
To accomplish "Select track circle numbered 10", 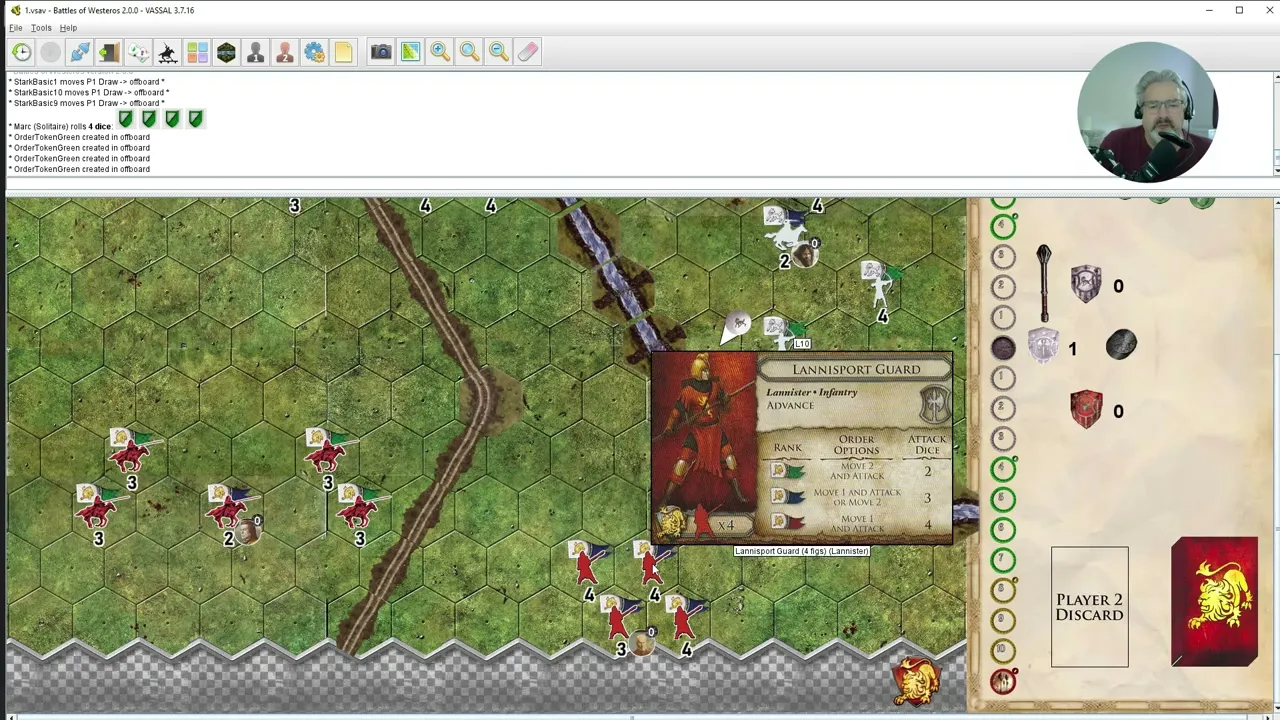I will click(1003, 651).
